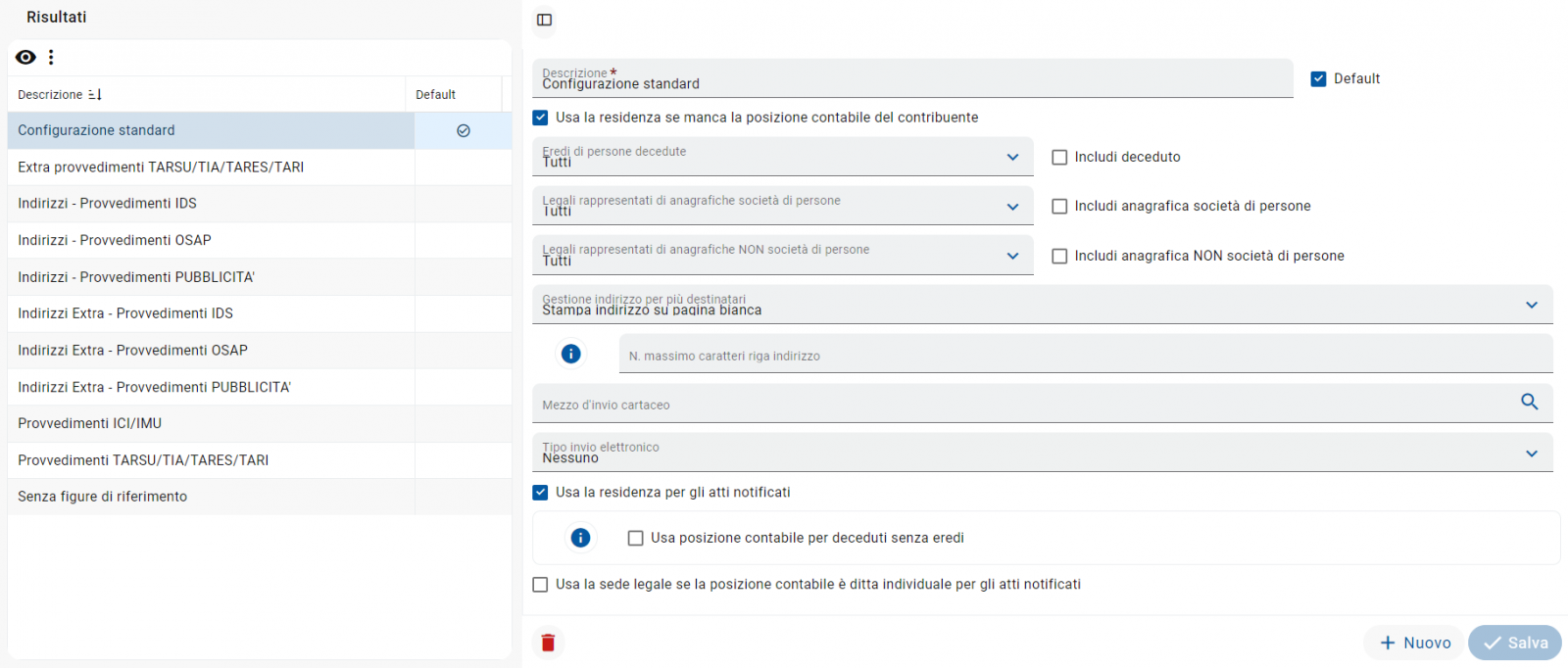Enable Includi deceduto checkbox
1568x668 pixels.
click(x=1059, y=158)
